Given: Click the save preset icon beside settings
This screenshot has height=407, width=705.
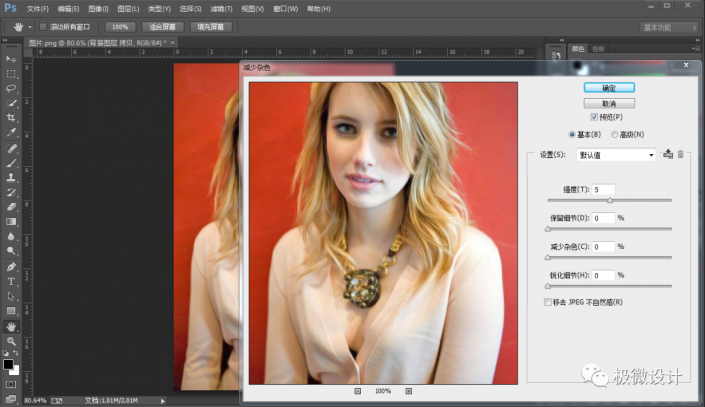Looking at the screenshot, I should click(x=667, y=154).
